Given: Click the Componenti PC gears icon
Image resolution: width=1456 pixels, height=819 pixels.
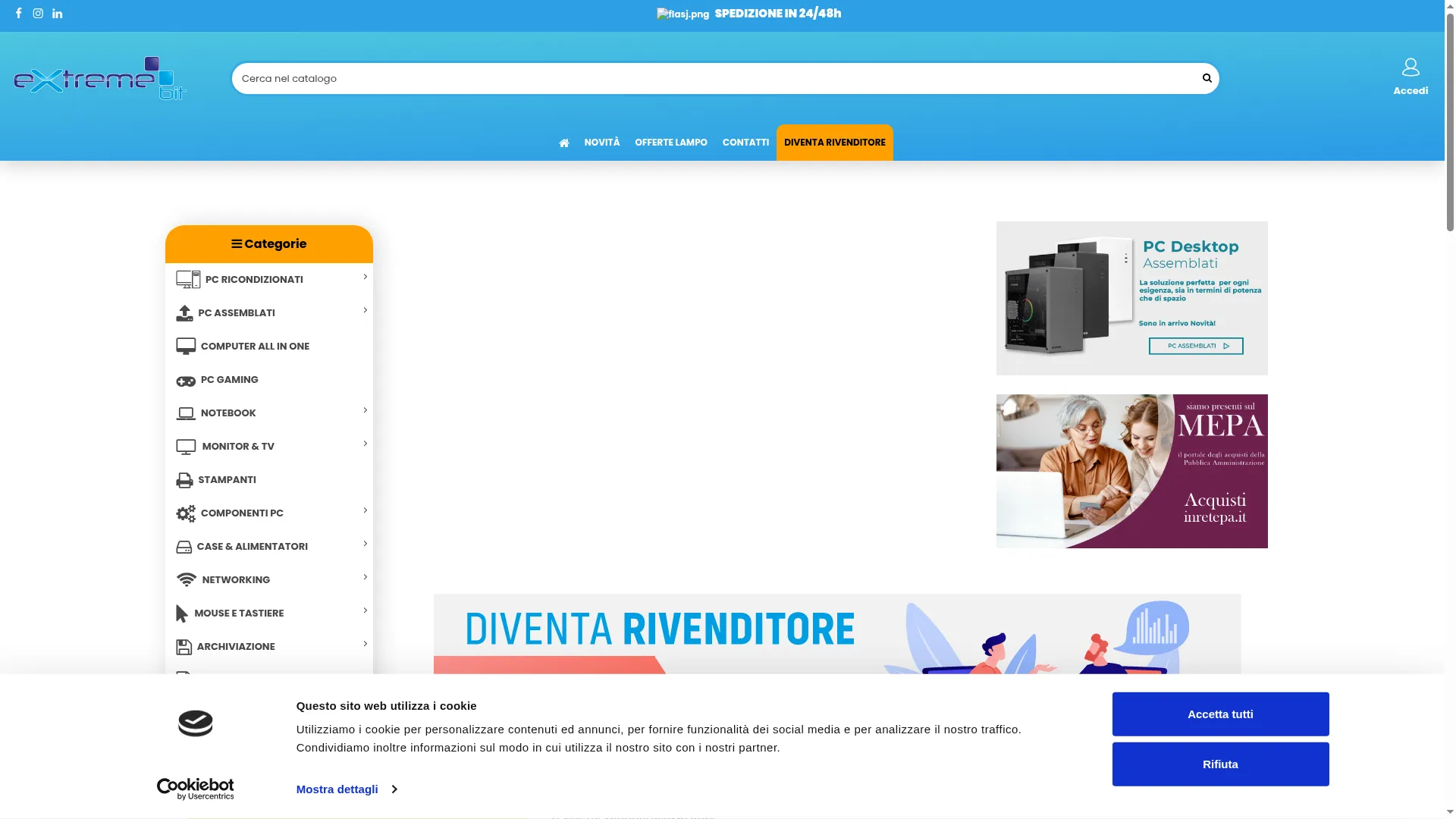Looking at the screenshot, I should pos(186,513).
